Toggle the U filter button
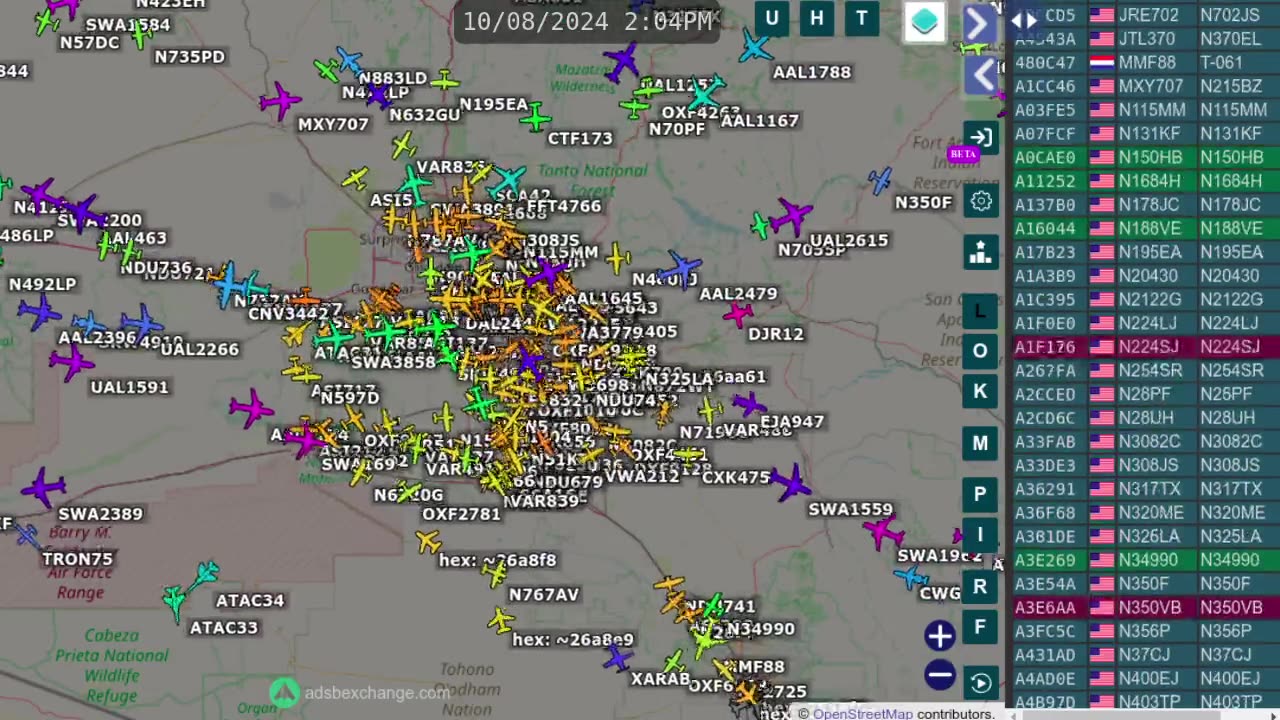 pos(772,18)
